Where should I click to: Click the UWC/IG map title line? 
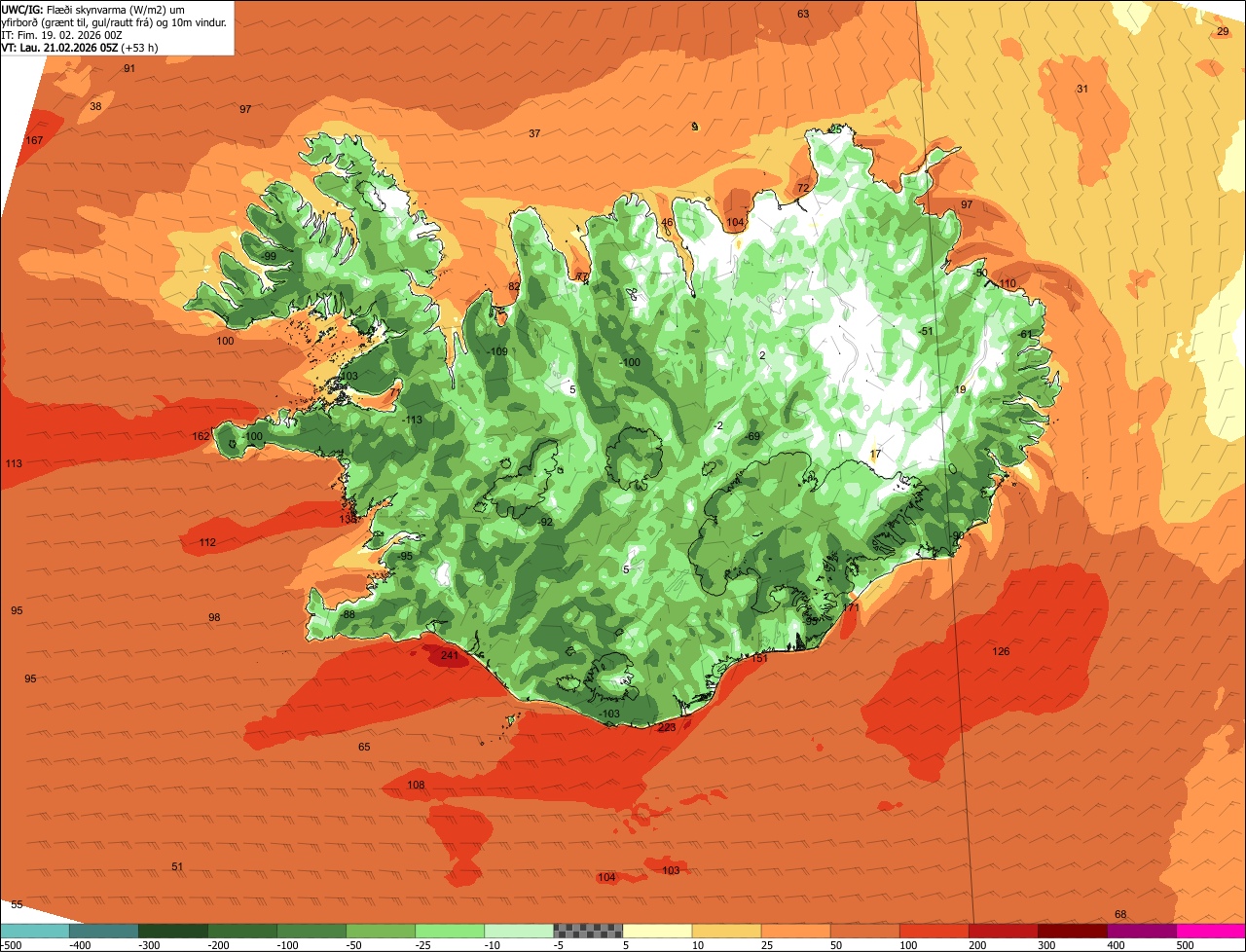[94, 10]
